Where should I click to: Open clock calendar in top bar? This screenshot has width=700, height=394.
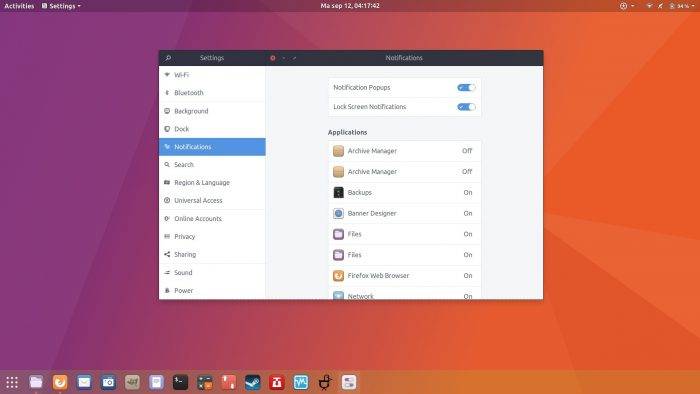pyautogui.click(x=350, y=6)
